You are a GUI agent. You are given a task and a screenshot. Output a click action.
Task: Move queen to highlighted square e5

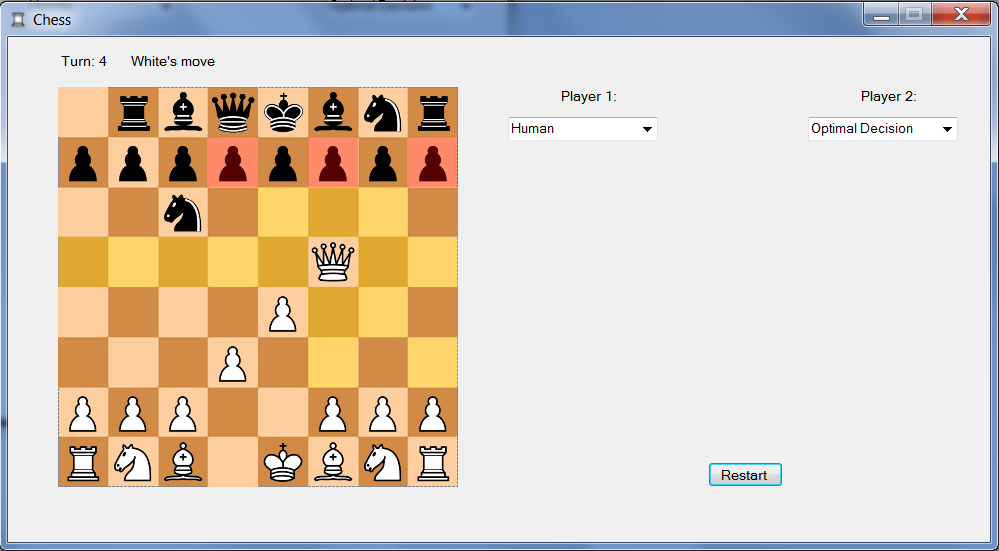pyautogui.click(x=283, y=262)
